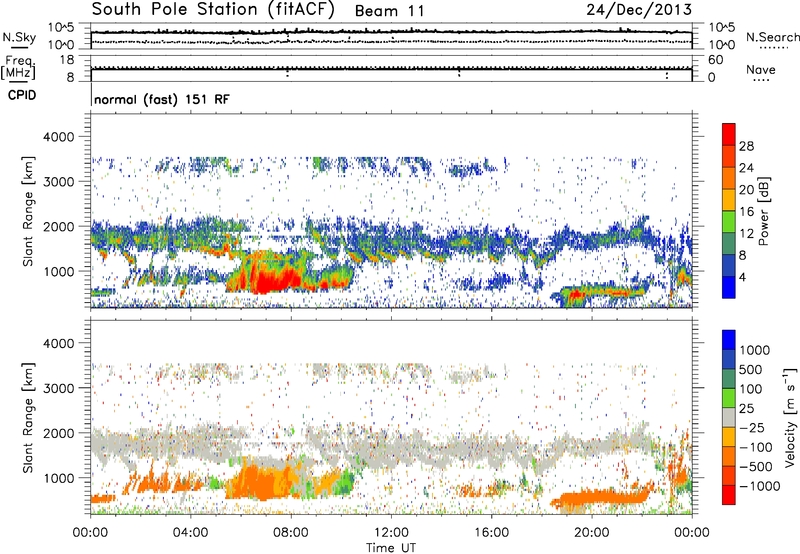Click '-500' on the Velocity colorbar

tap(755, 467)
